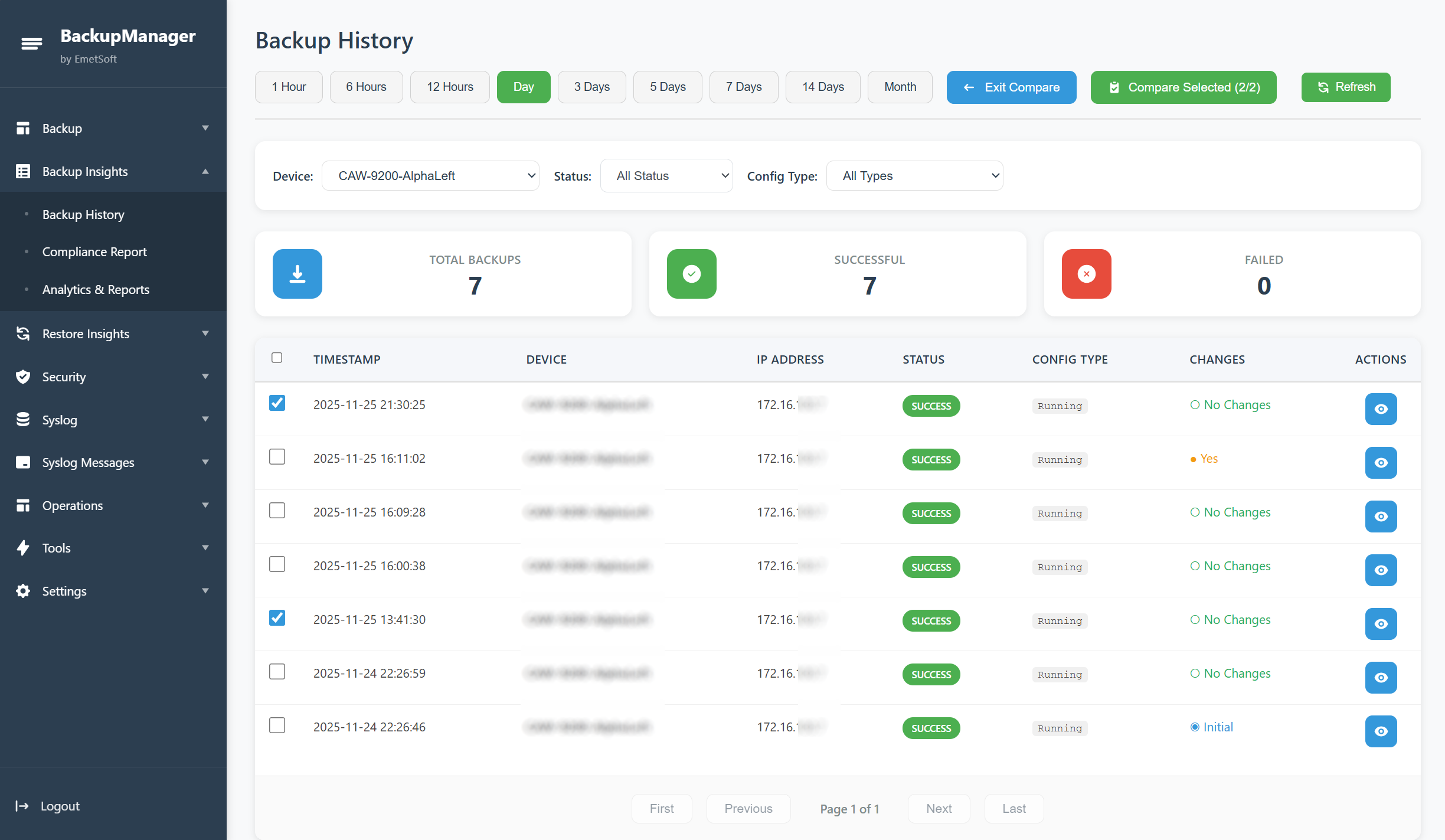Open the Config Type All Types dropdown
The image size is (1445, 840).
914,176
